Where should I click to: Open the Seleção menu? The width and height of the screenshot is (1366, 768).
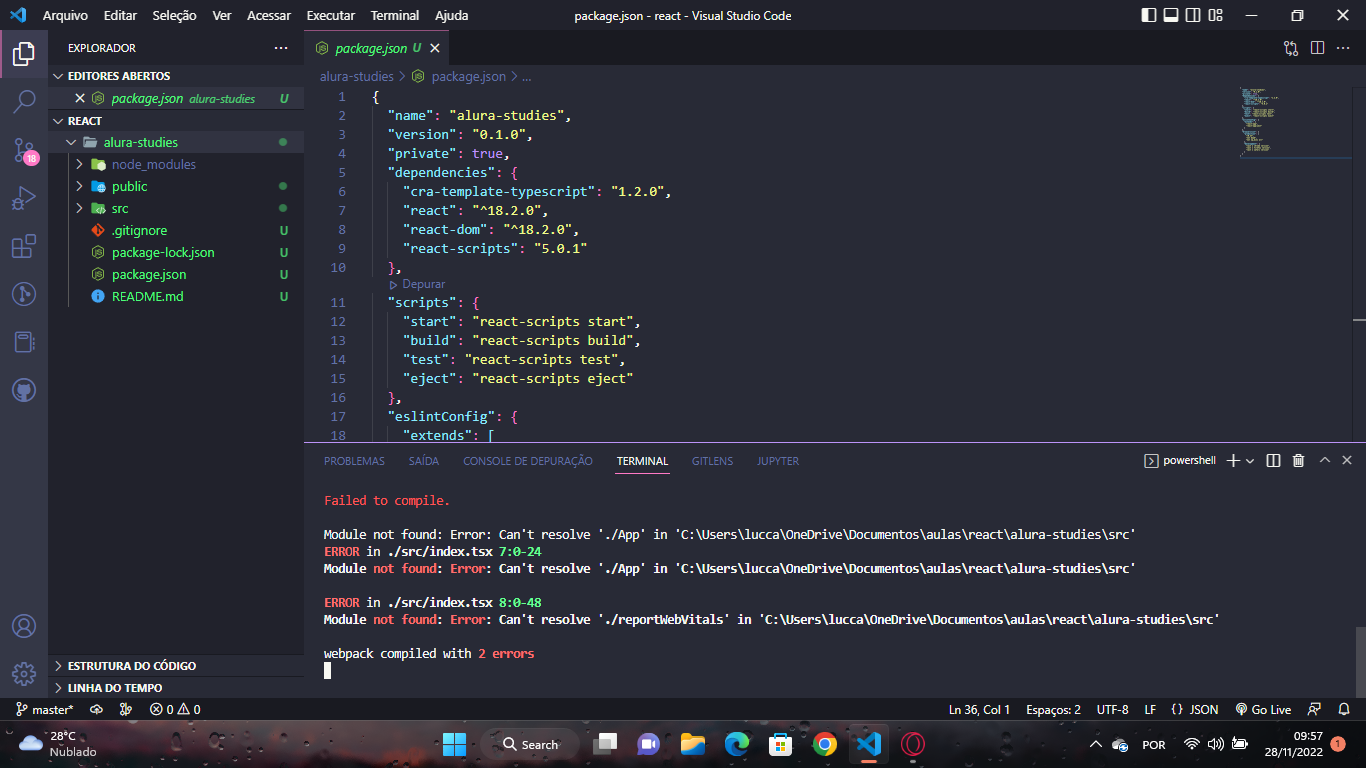[174, 15]
